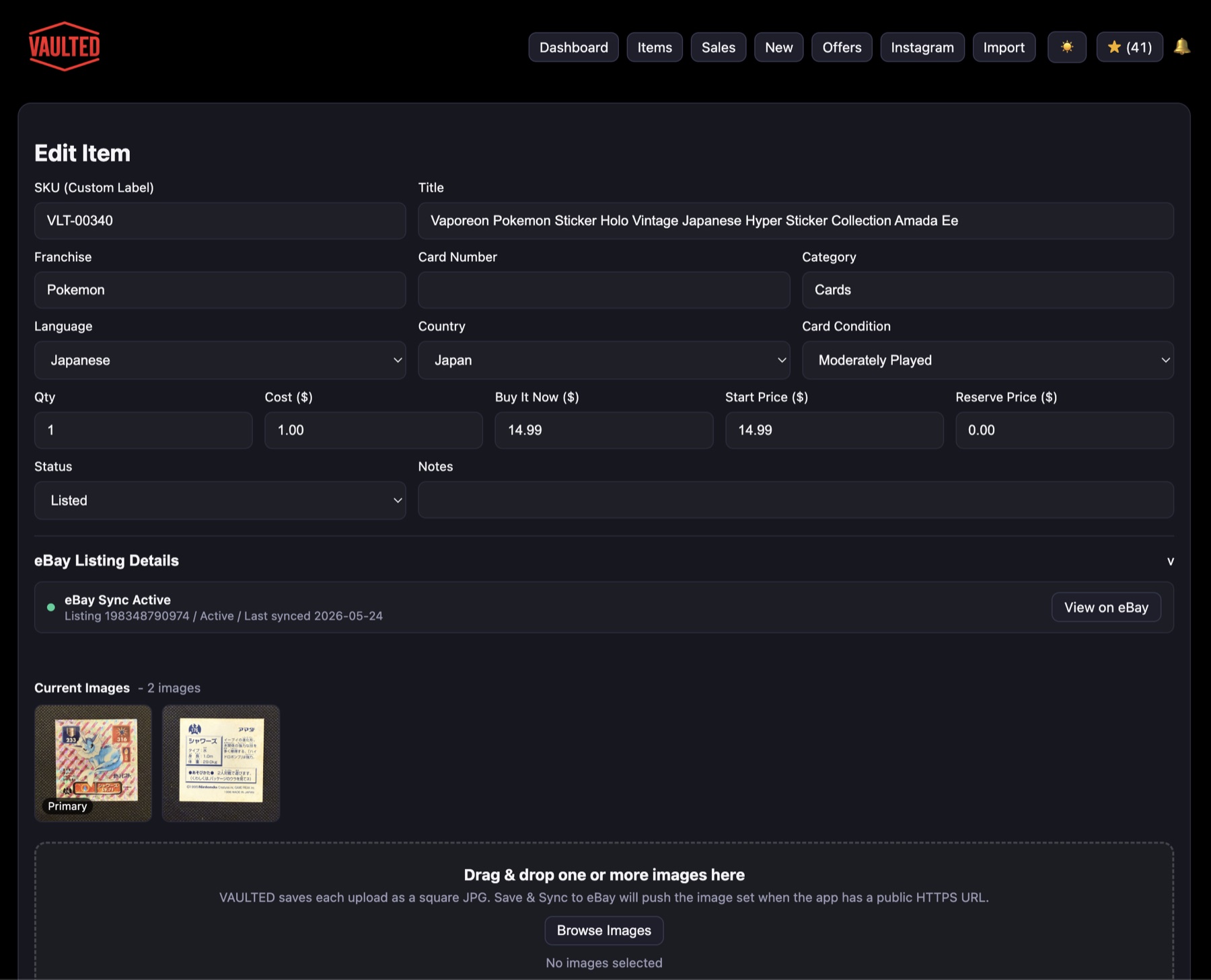1211x980 pixels.
Task: Open the notifications bell
Action: [1182, 46]
